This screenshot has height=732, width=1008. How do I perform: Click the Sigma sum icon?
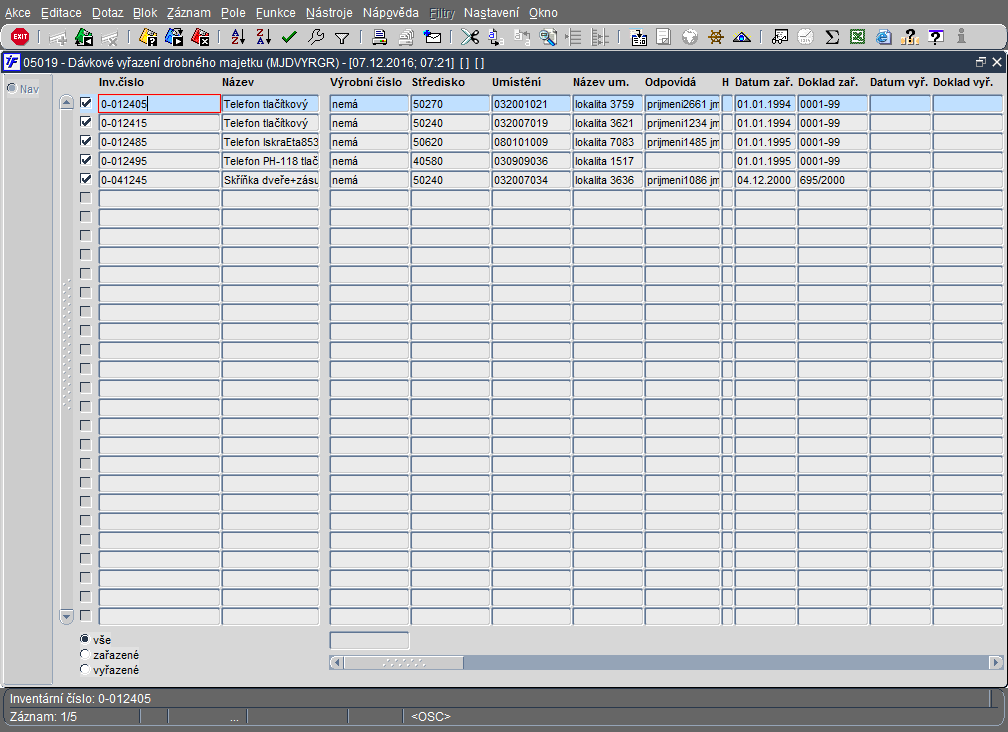pyautogui.click(x=832, y=37)
